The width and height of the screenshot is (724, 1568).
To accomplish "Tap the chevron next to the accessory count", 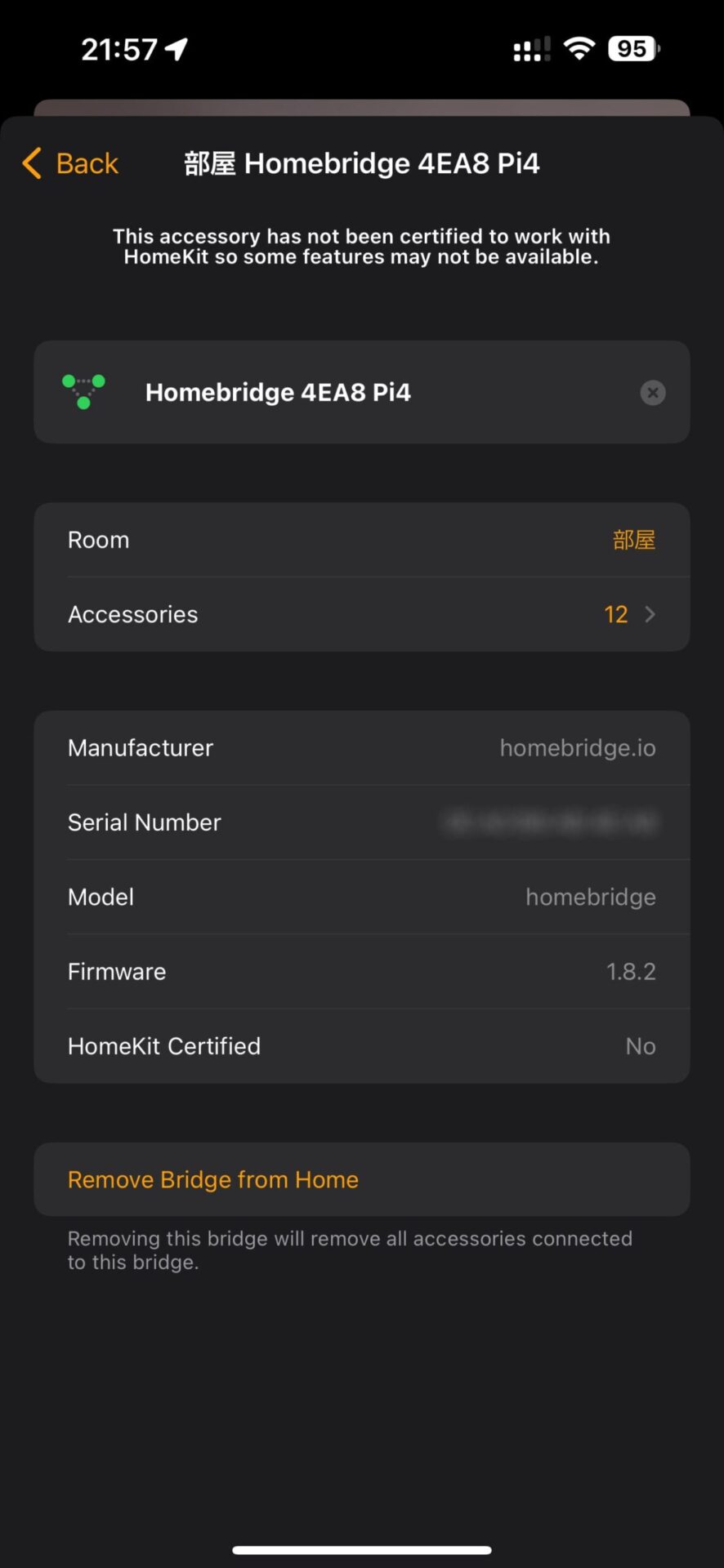I will (x=650, y=614).
